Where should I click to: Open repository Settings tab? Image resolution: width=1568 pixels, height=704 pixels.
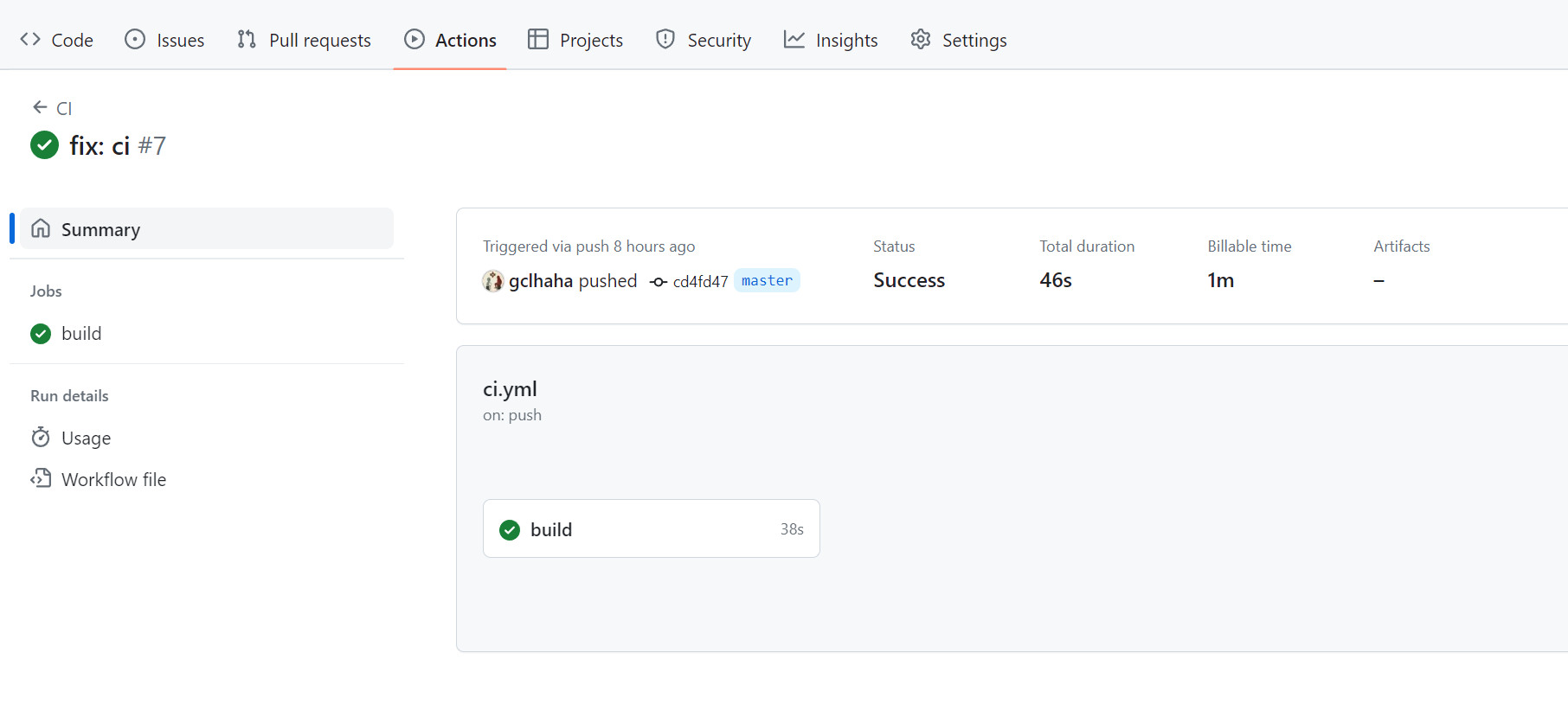[x=959, y=40]
